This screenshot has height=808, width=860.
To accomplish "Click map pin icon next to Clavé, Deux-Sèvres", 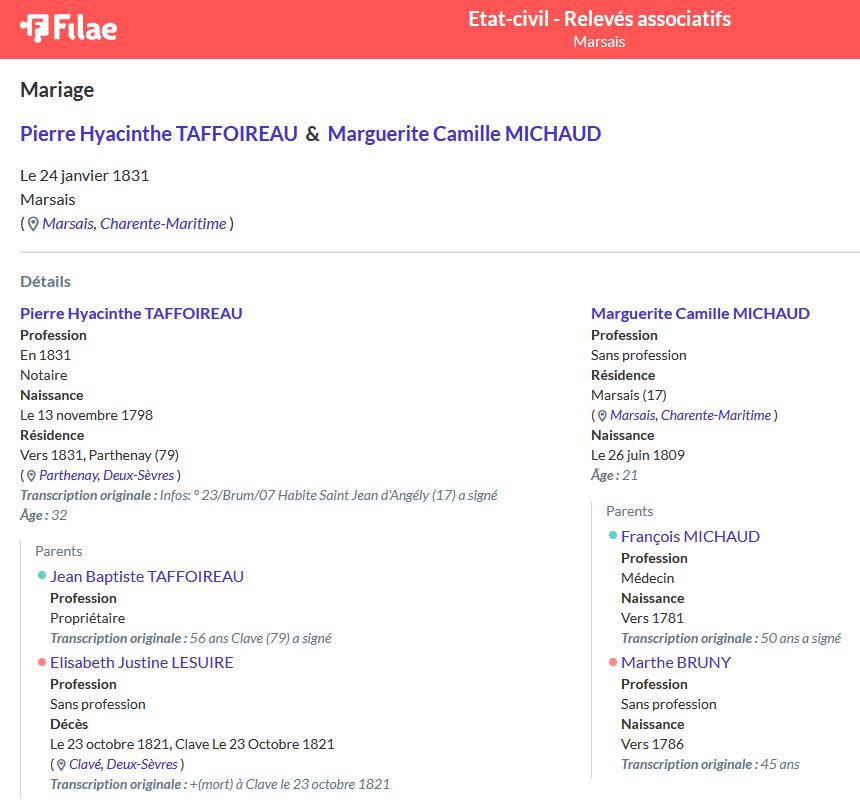I will tap(61, 765).
